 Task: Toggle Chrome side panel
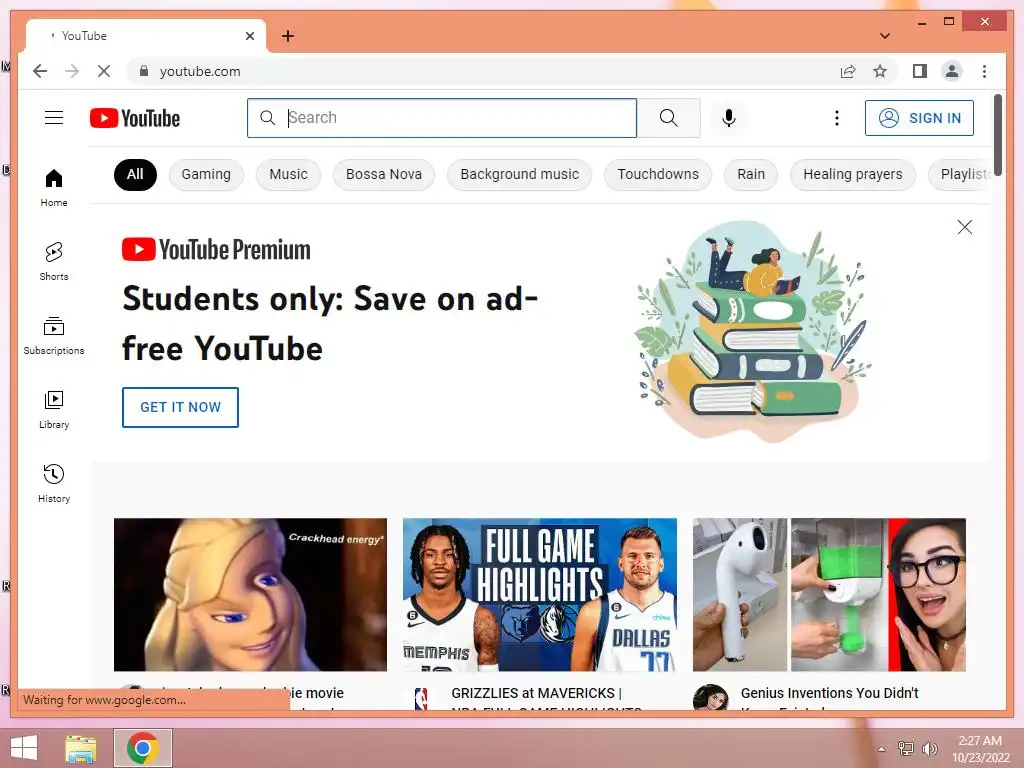(x=920, y=71)
